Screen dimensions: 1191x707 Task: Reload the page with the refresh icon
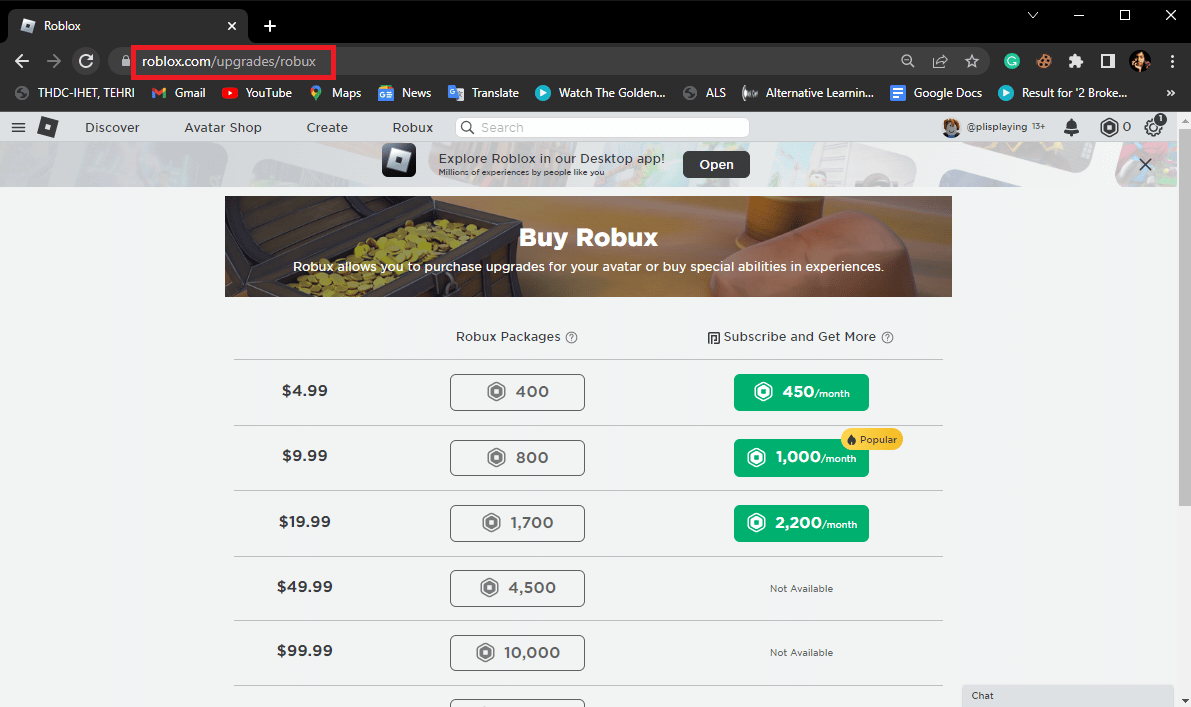click(x=86, y=62)
